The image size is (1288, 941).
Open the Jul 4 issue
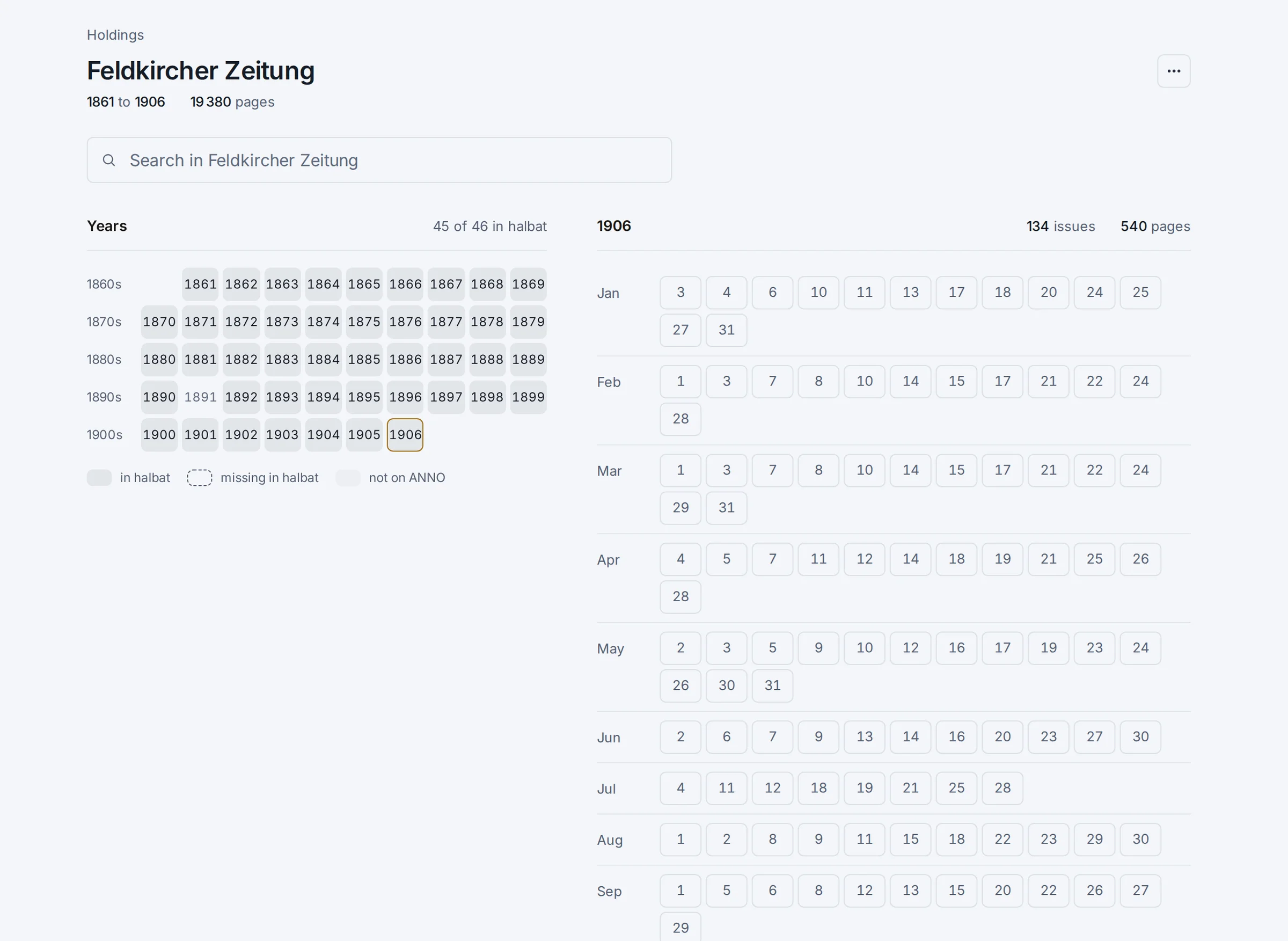[x=680, y=789]
